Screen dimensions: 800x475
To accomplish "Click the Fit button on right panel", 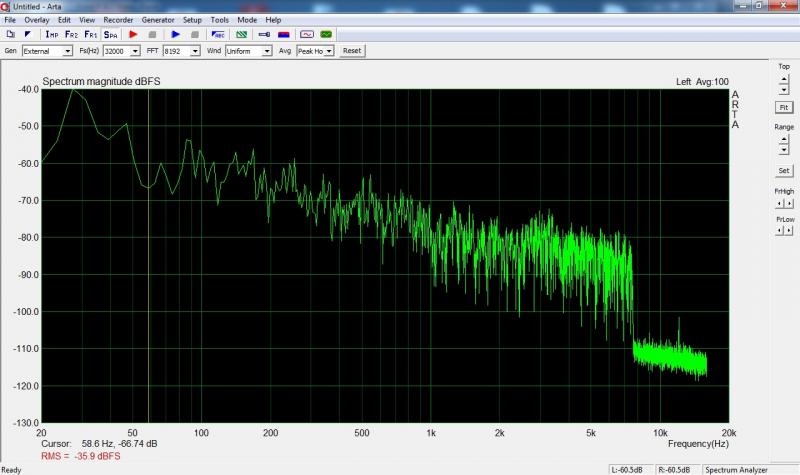I will click(x=784, y=107).
